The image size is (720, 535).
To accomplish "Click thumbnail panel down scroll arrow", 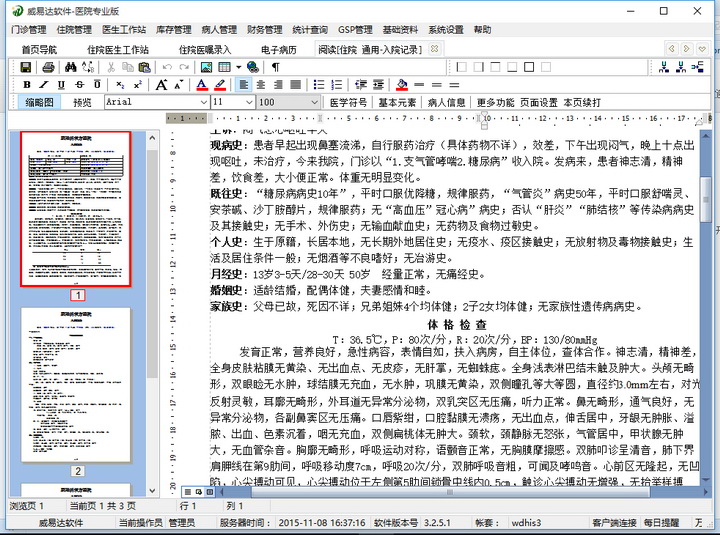I will point(152,490).
